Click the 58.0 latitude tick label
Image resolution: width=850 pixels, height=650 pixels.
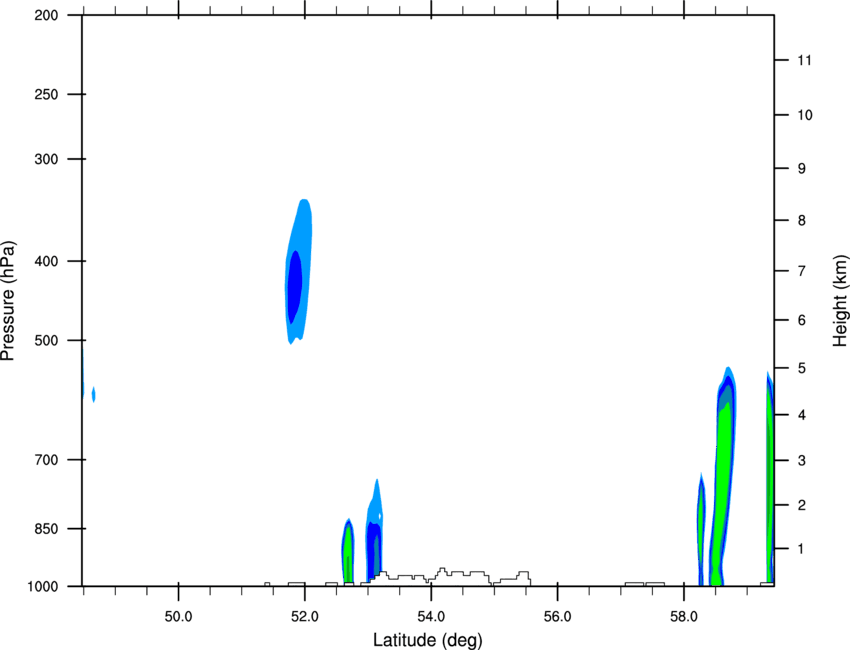[684, 617]
